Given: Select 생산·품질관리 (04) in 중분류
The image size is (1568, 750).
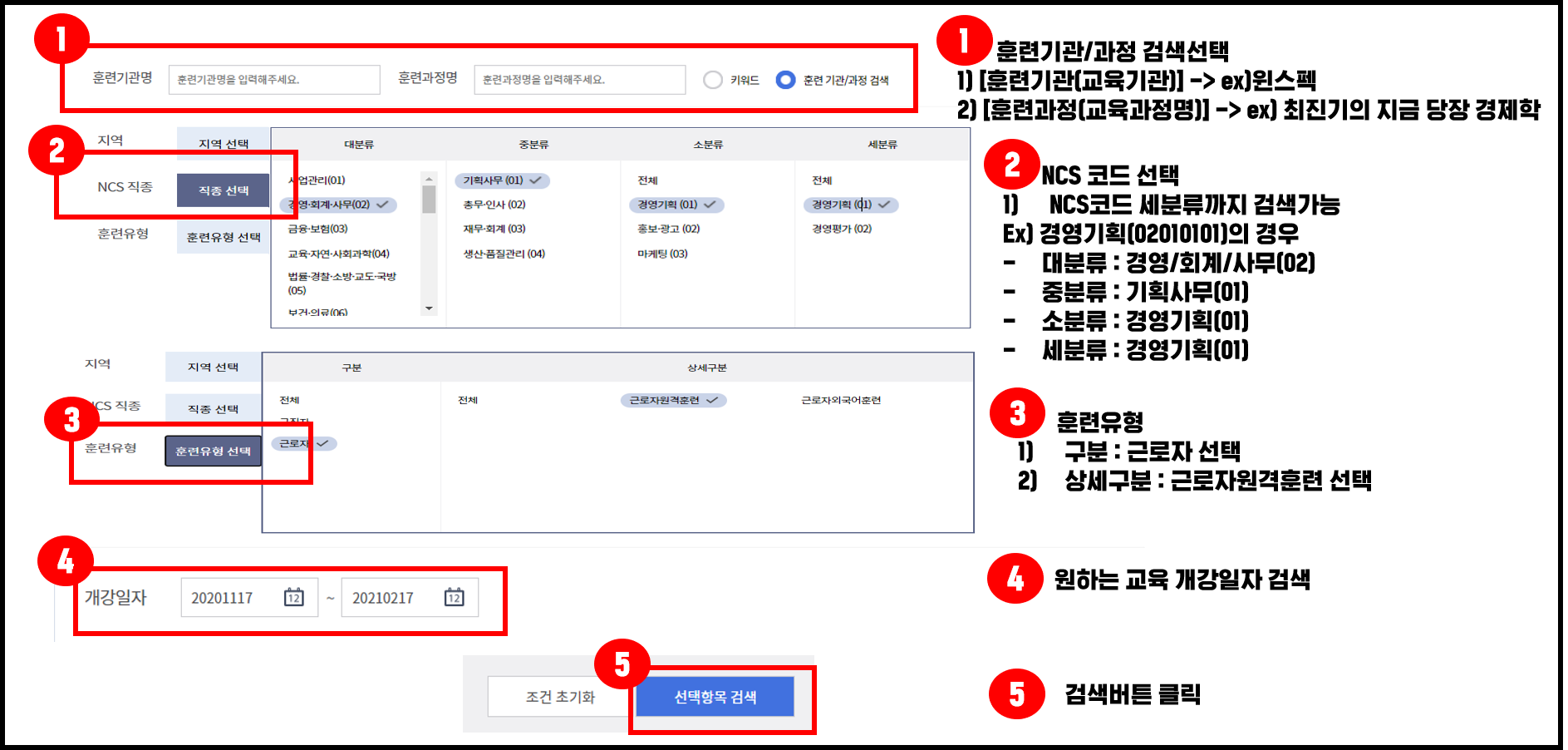Looking at the screenshot, I should (504, 254).
